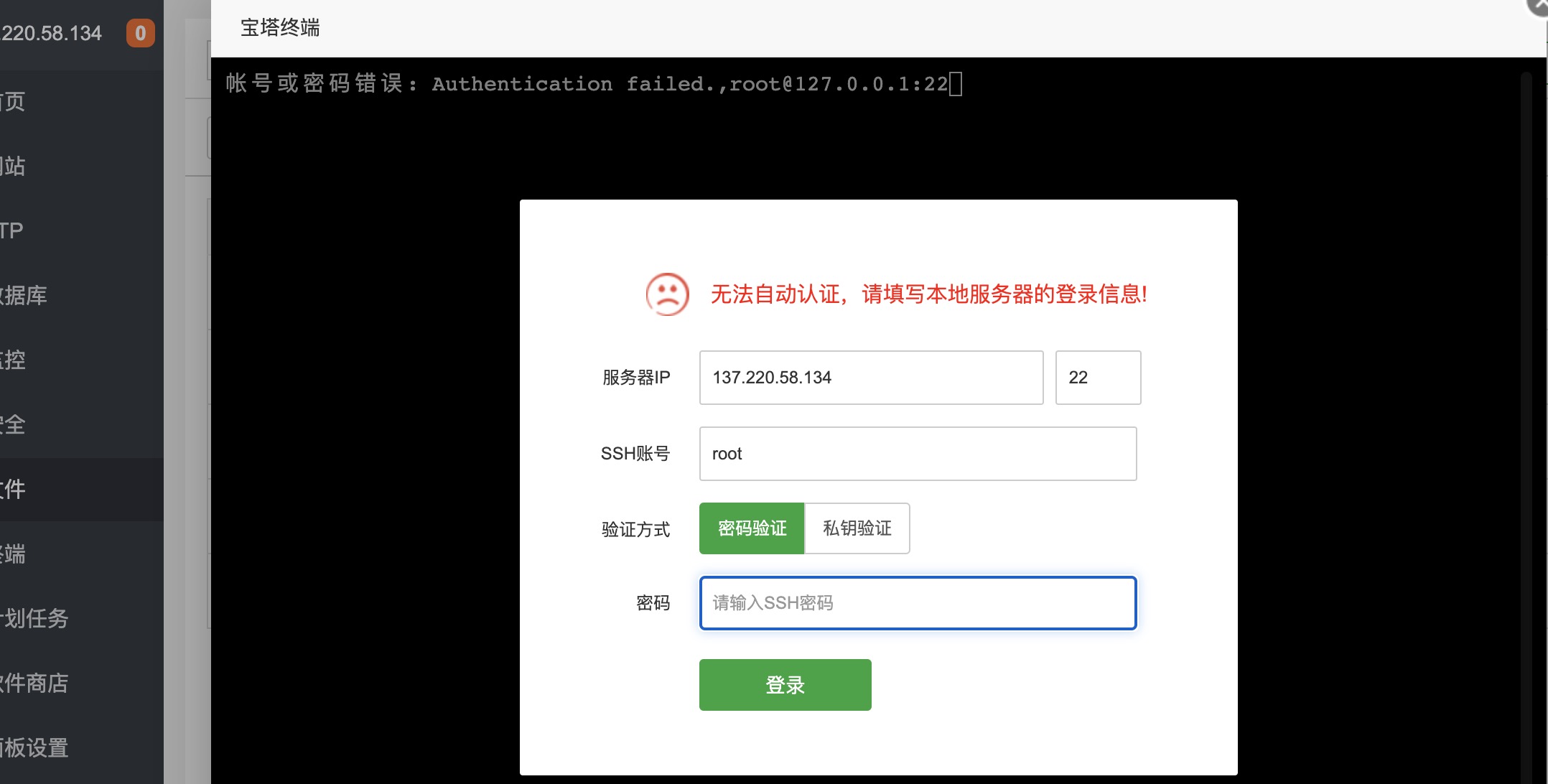Image resolution: width=1548 pixels, height=784 pixels.
Task: Click the red 无法自动认证 warning text
Action: tap(929, 294)
